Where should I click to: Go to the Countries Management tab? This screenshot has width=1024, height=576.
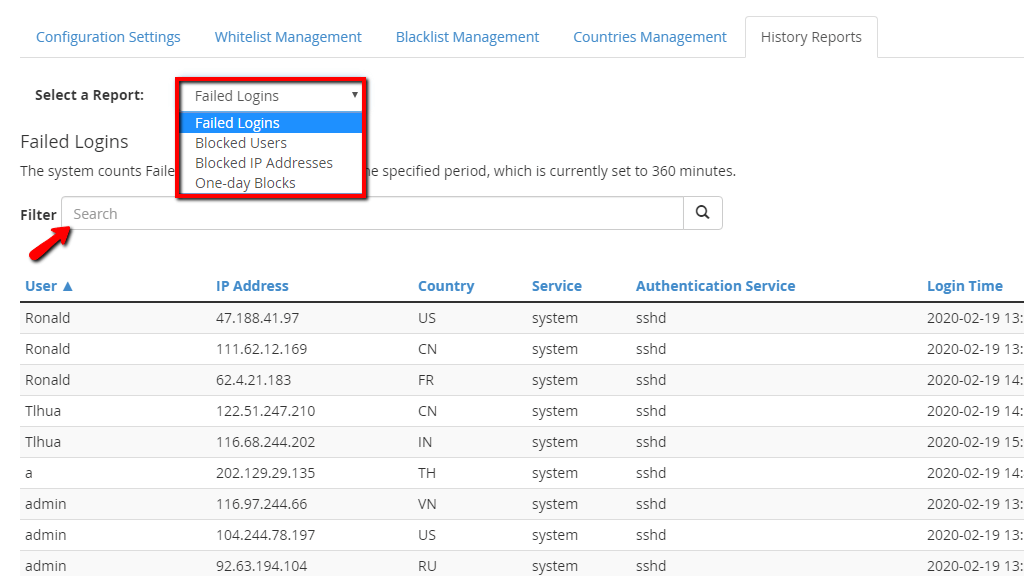pyautogui.click(x=650, y=37)
